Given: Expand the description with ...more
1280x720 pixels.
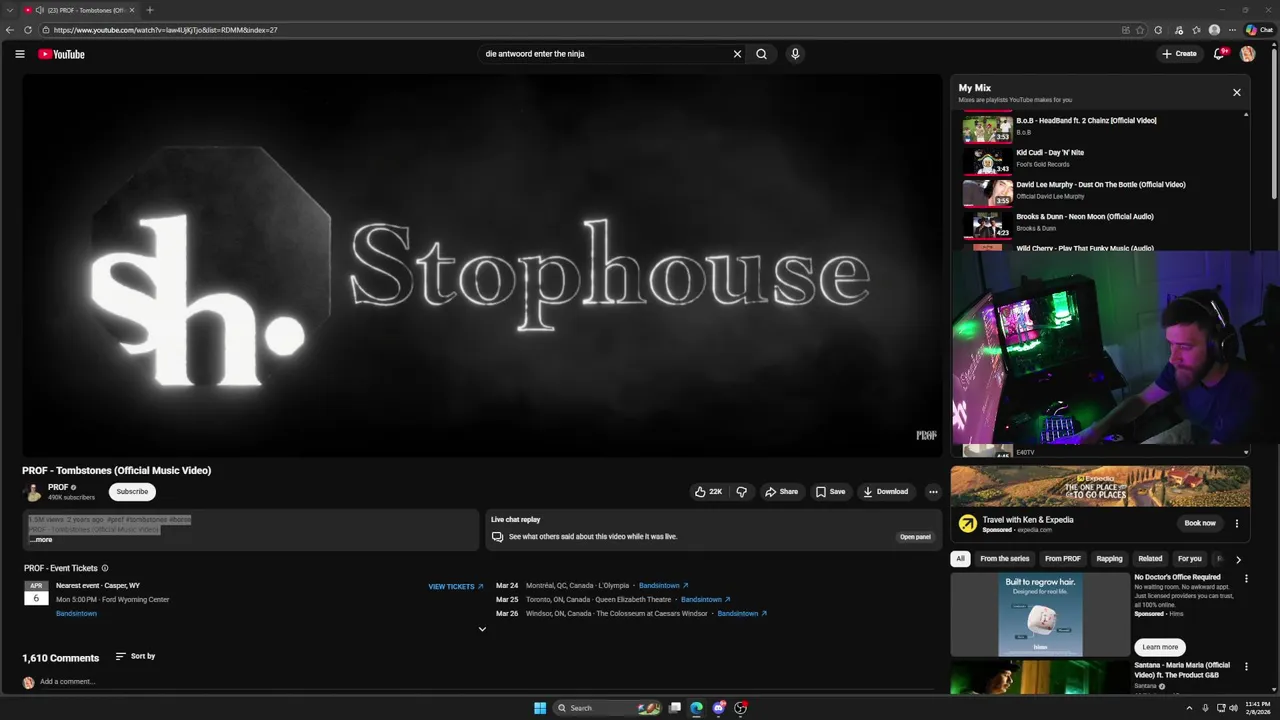Looking at the screenshot, I should [x=41, y=540].
